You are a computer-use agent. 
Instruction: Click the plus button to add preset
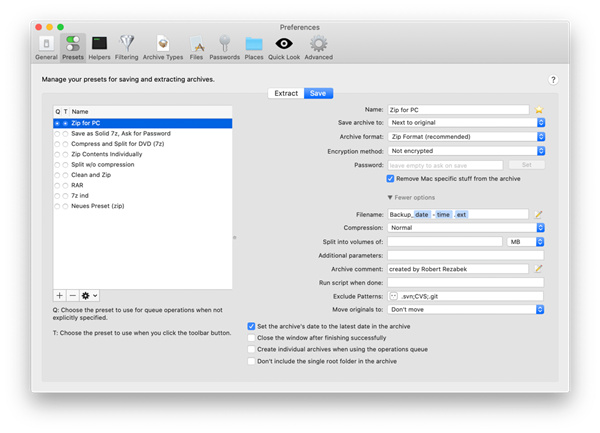coord(60,296)
